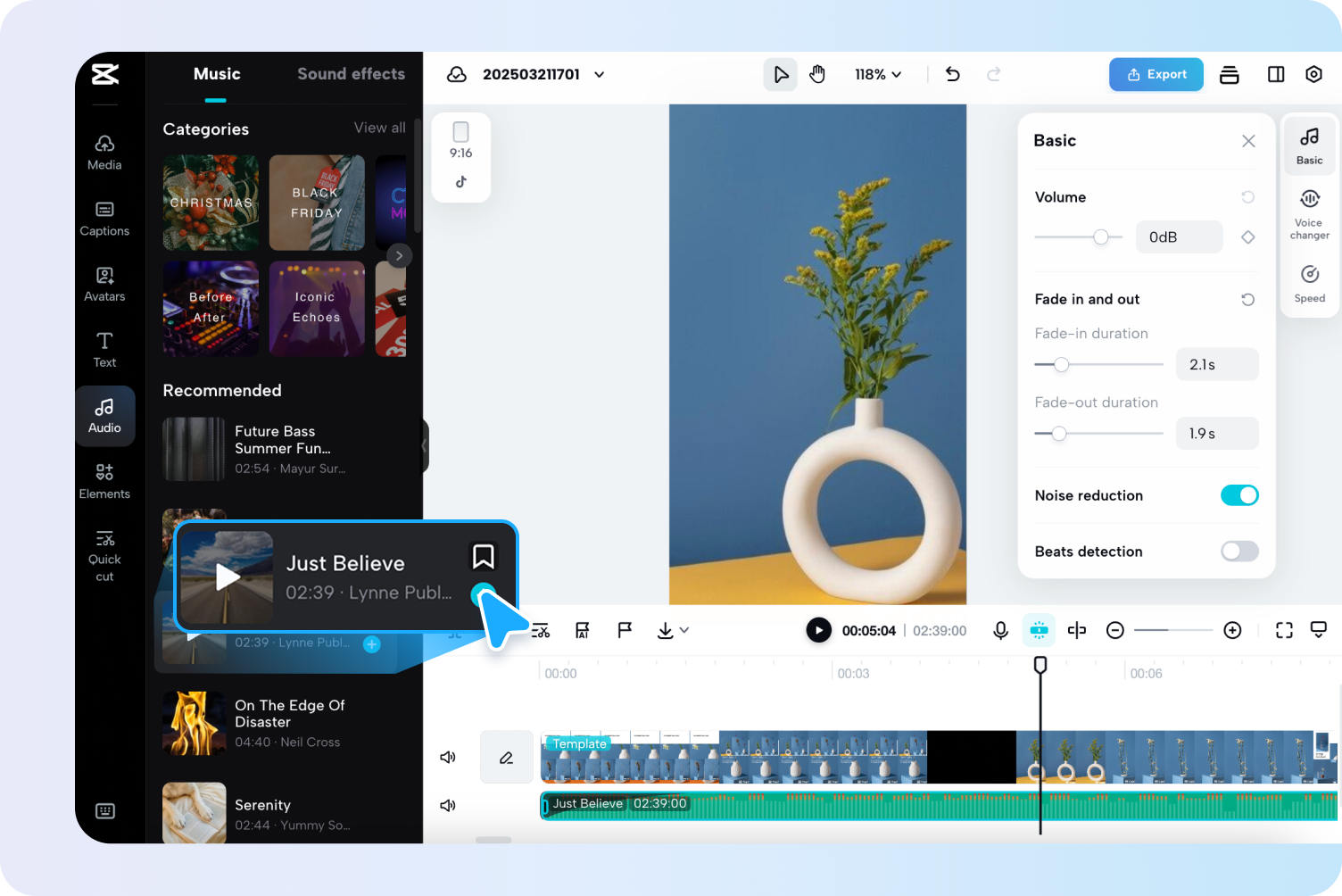1342x896 pixels.
Task: Click the 2.1s fade-in value field
Action: click(x=1217, y=364)
